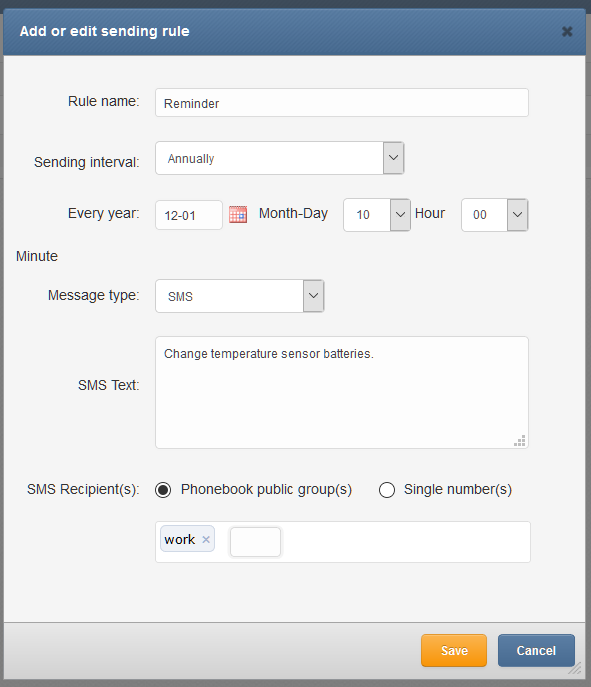
Task: Open the Message type dropdown
Action: [240, 296]
